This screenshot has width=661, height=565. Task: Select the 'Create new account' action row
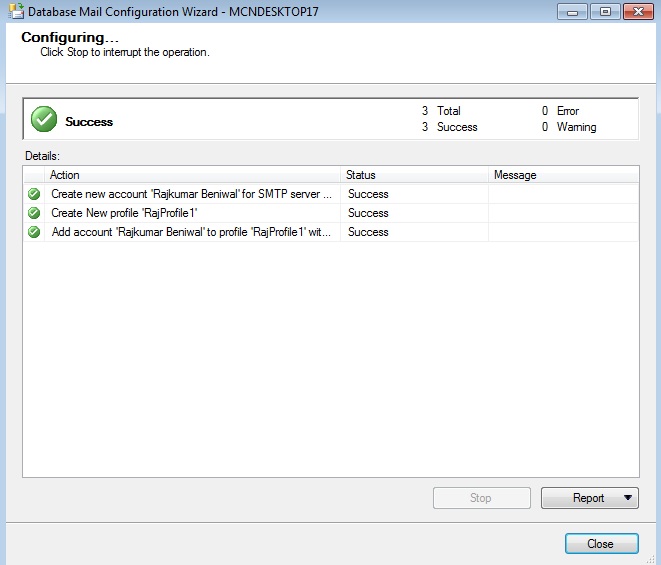pyautogui.click(x=331, y=194)
